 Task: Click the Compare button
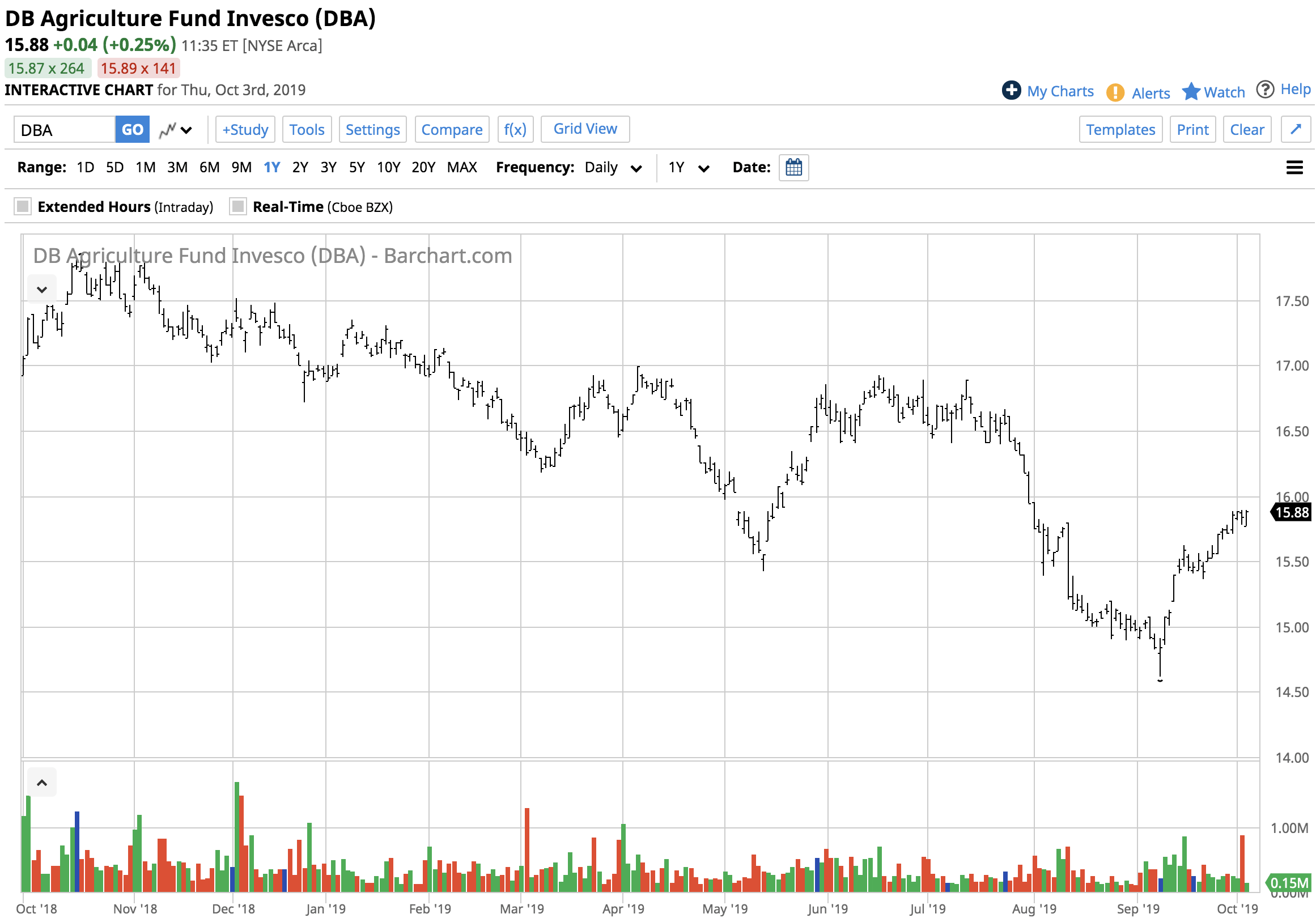tap(452, 129)
